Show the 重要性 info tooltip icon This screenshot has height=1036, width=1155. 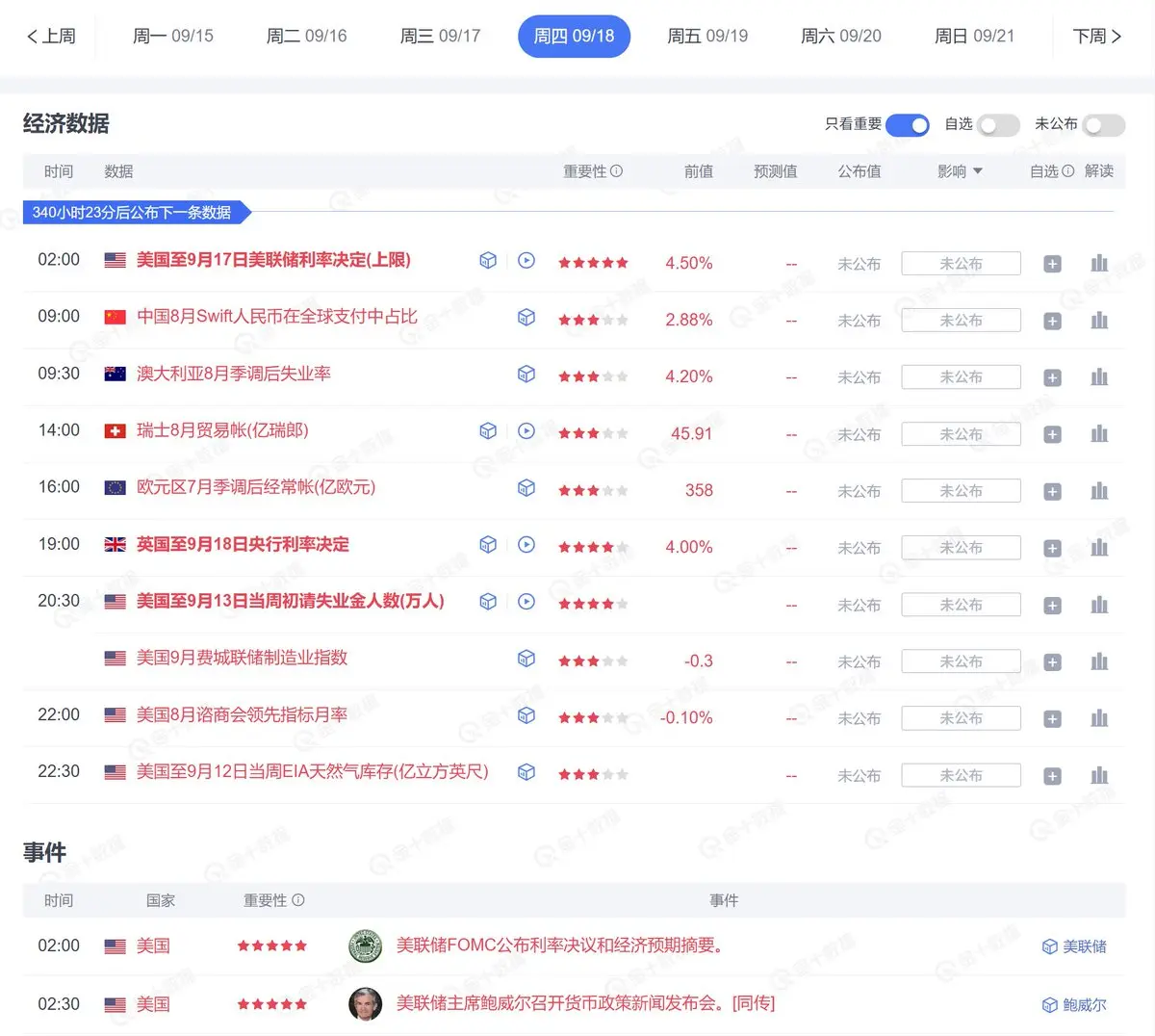pyautogui.click(x=617, y=171)
